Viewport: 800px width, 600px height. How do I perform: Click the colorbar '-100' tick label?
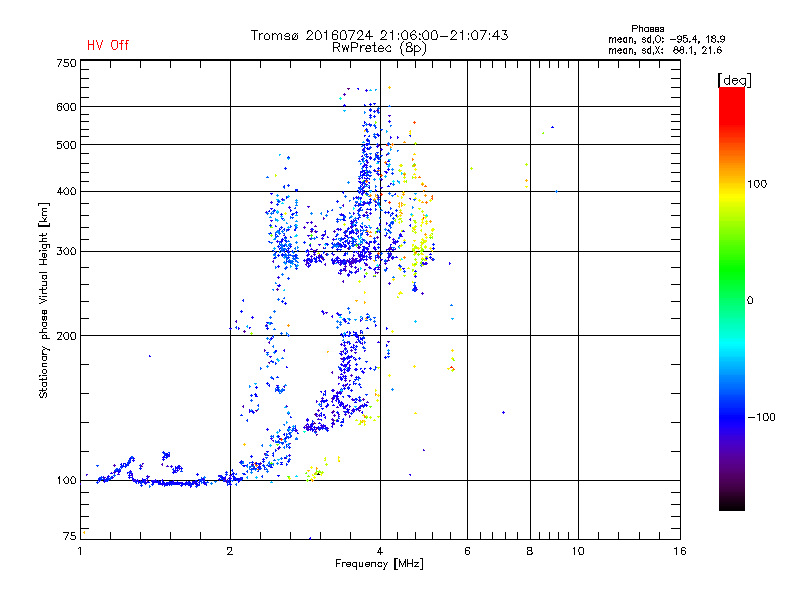761,417
